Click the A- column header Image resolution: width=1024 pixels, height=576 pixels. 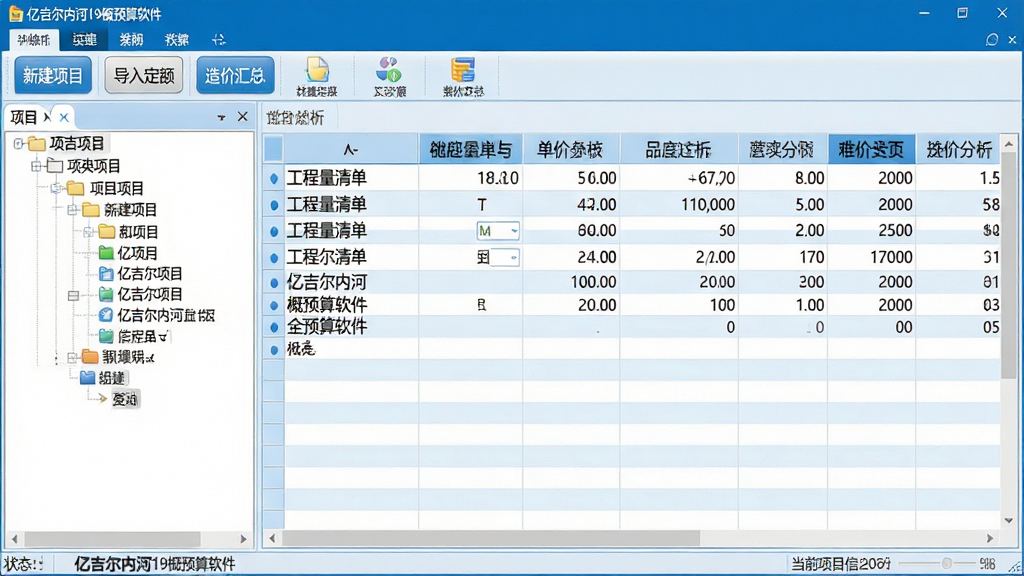(351, 150)
